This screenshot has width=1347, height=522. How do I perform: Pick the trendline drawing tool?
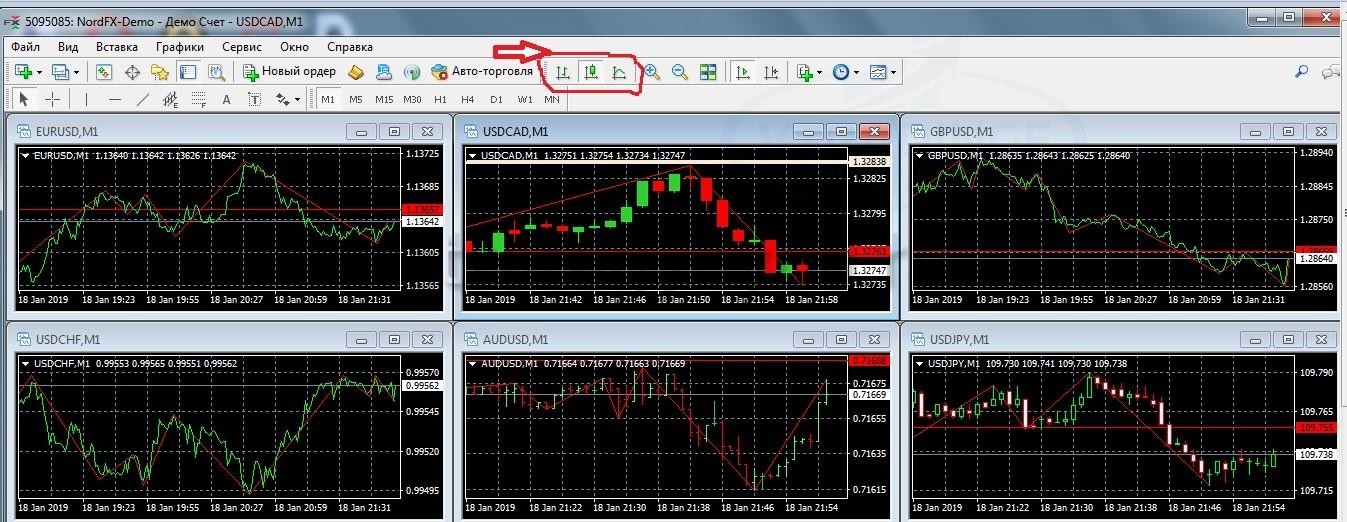(x=143, y=99)
